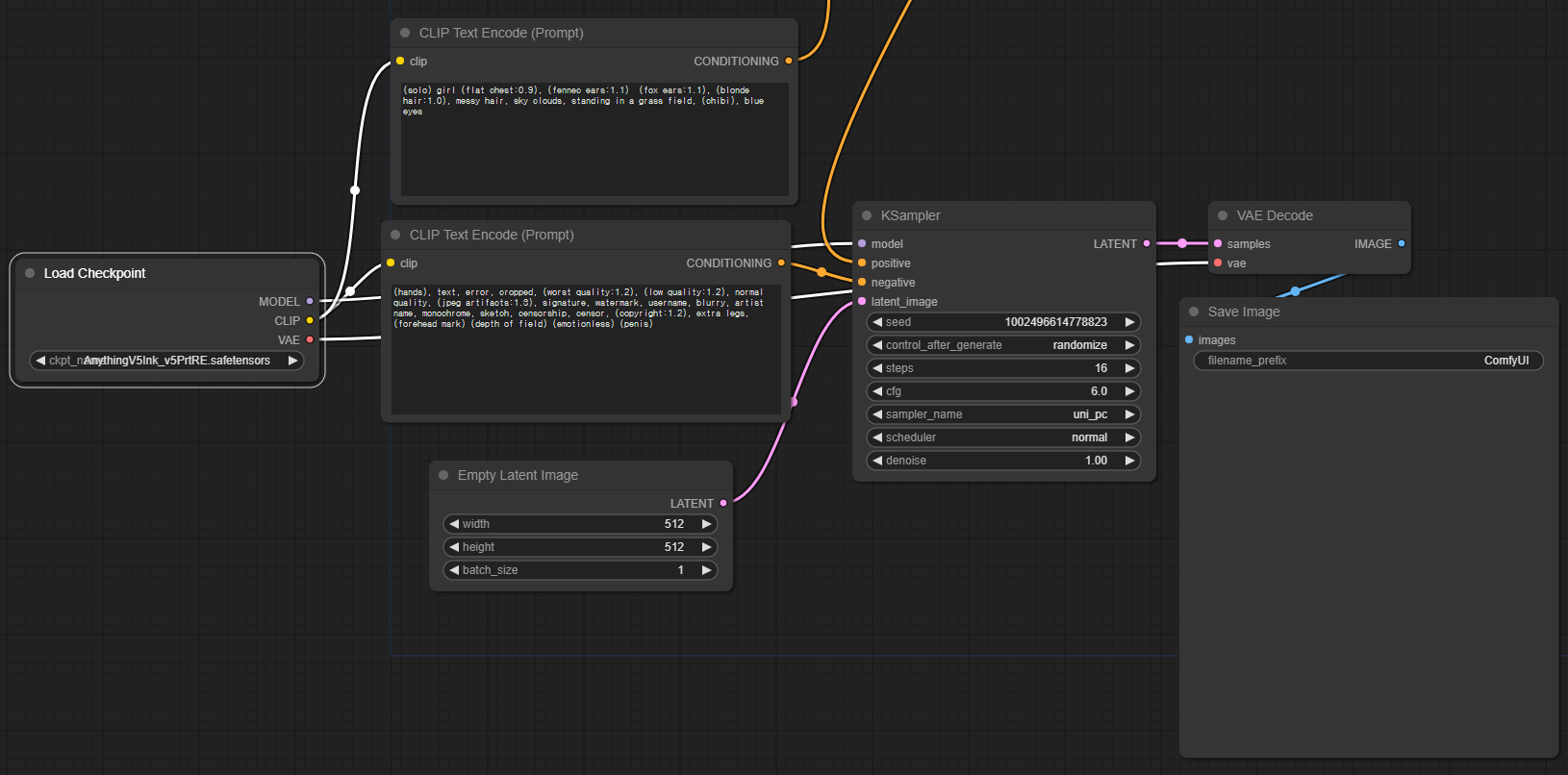Viewport: 1568px width, 775px height.
Task: Collapse the KSampler node via its title dot
Action: [867, 215]
